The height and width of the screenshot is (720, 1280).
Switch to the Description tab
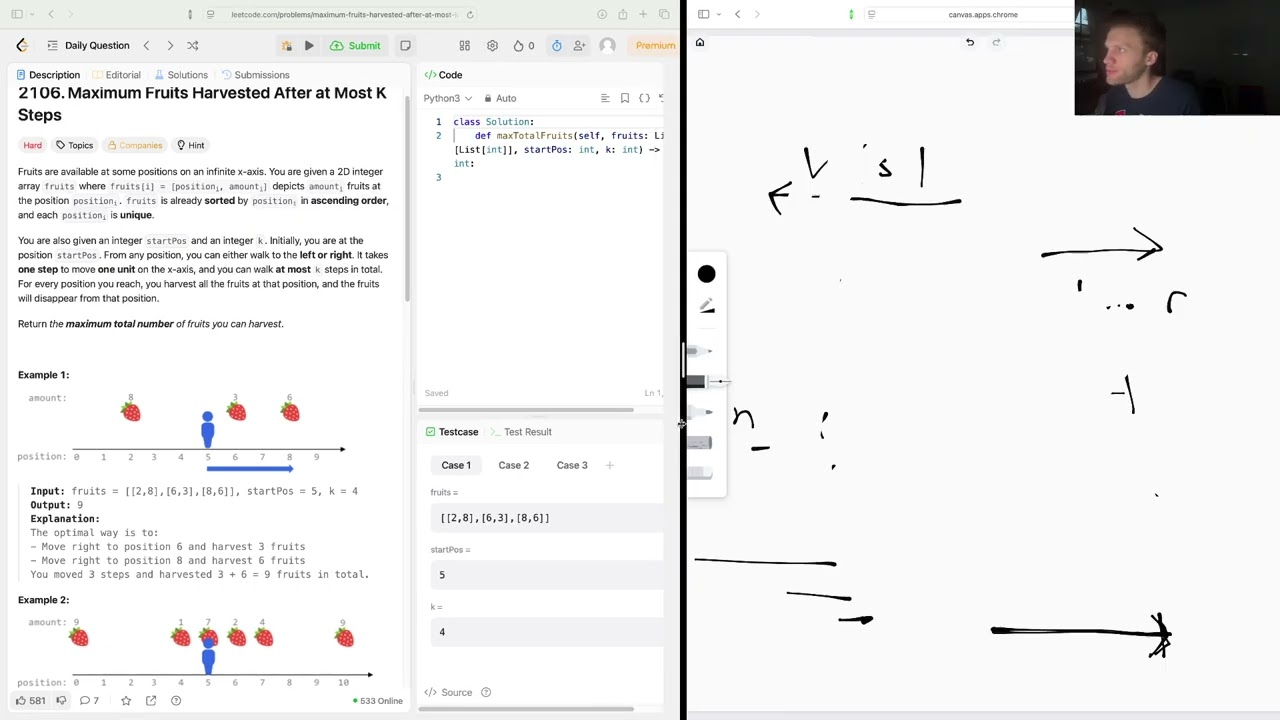coord(47,75)
